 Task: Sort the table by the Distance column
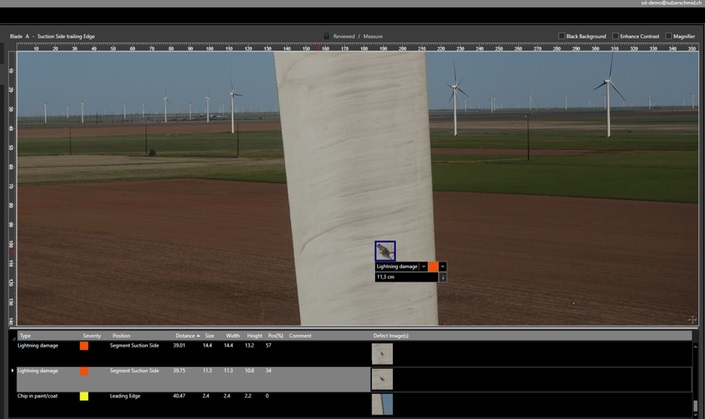187,335
